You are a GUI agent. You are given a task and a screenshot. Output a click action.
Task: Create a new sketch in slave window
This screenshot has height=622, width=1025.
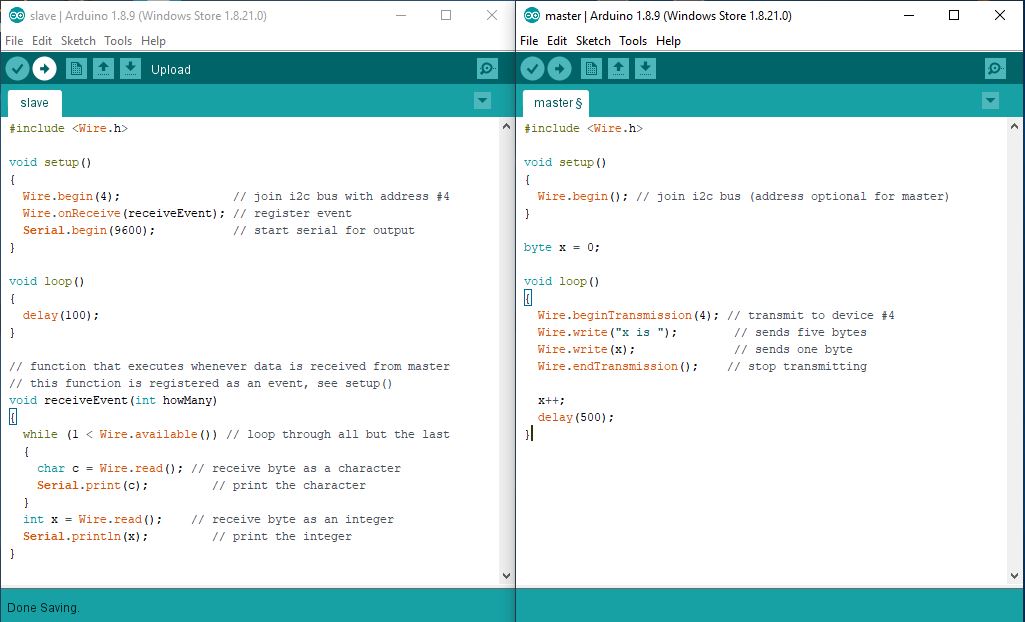pyautogui.click(x=76, y=69)
